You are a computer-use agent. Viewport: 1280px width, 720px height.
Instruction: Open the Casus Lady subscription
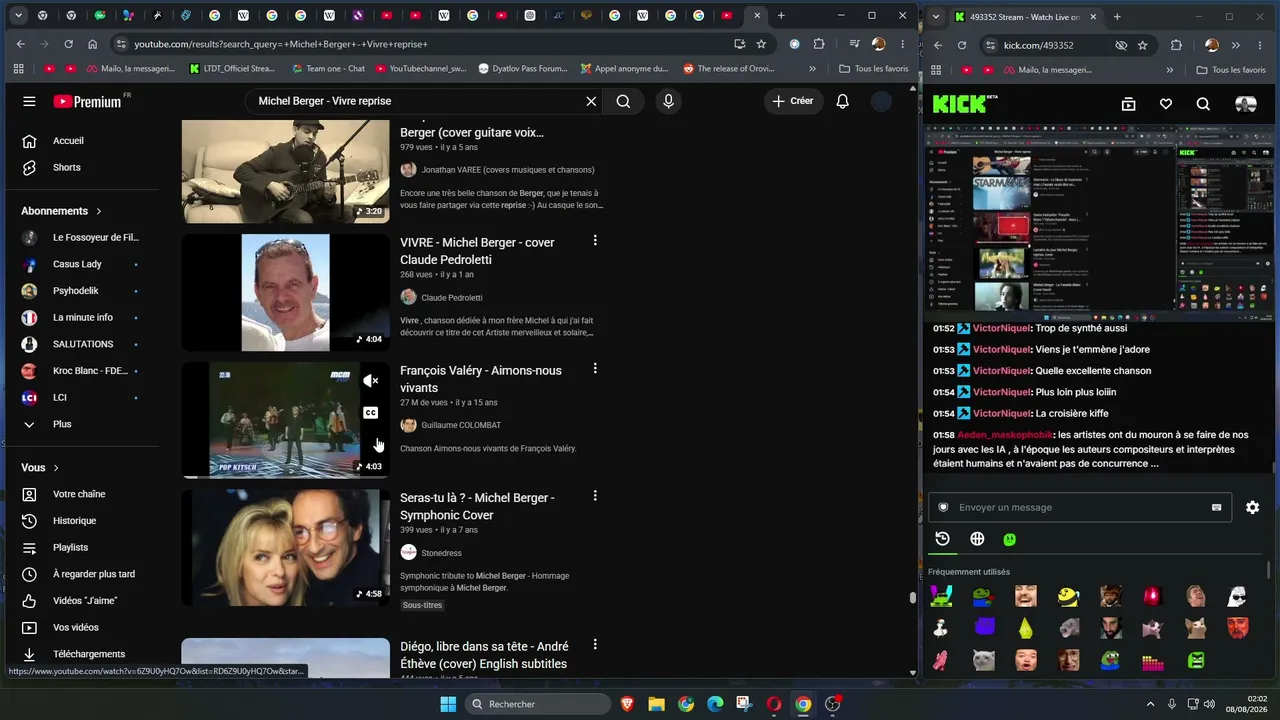(82, 264)
